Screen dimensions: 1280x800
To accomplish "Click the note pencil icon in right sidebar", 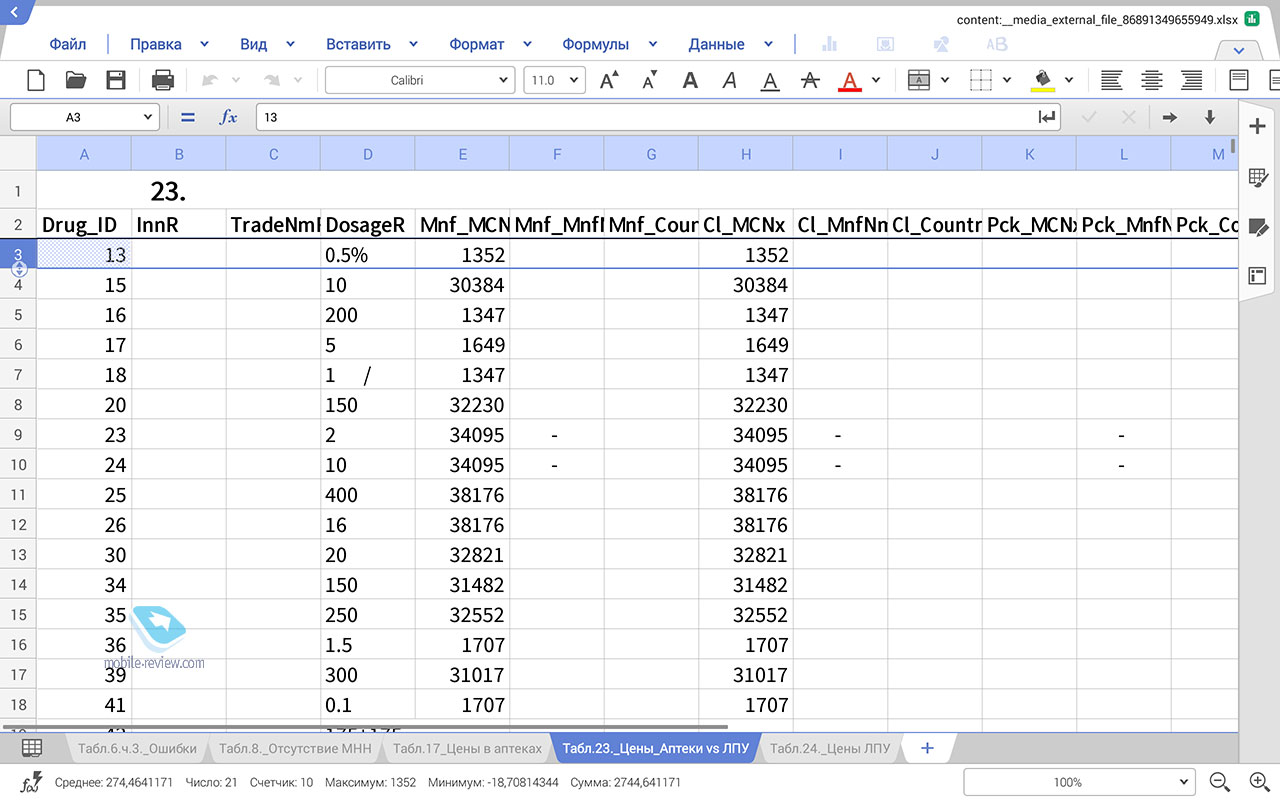I will (x=1257, y=227).
